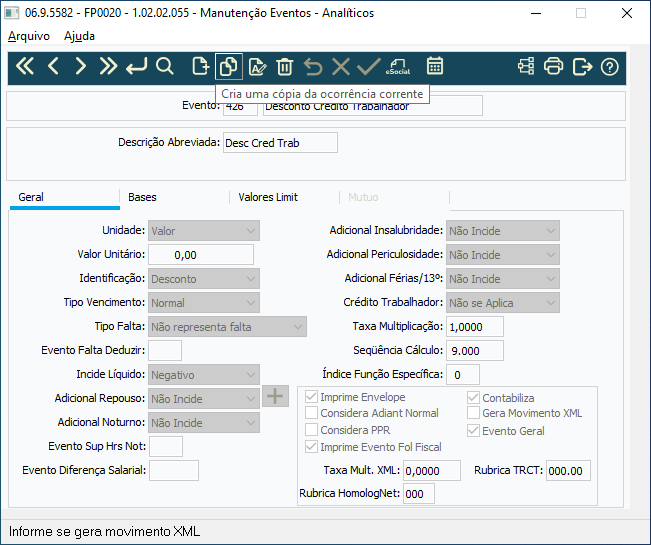Toggle Considera Adiant Normal checkbox
The height and width of the screenshot is (545, 651).
pos(311,413)
